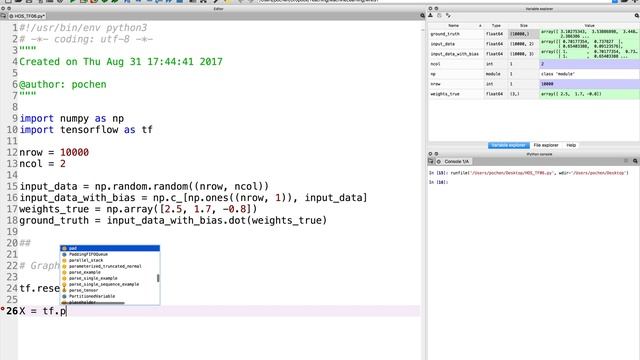Viewport: 640px width, 360px height.
Task: Choose 'parse_single_example' from autocomplete list
Action: pyautogui.click(x=109, y=278)
